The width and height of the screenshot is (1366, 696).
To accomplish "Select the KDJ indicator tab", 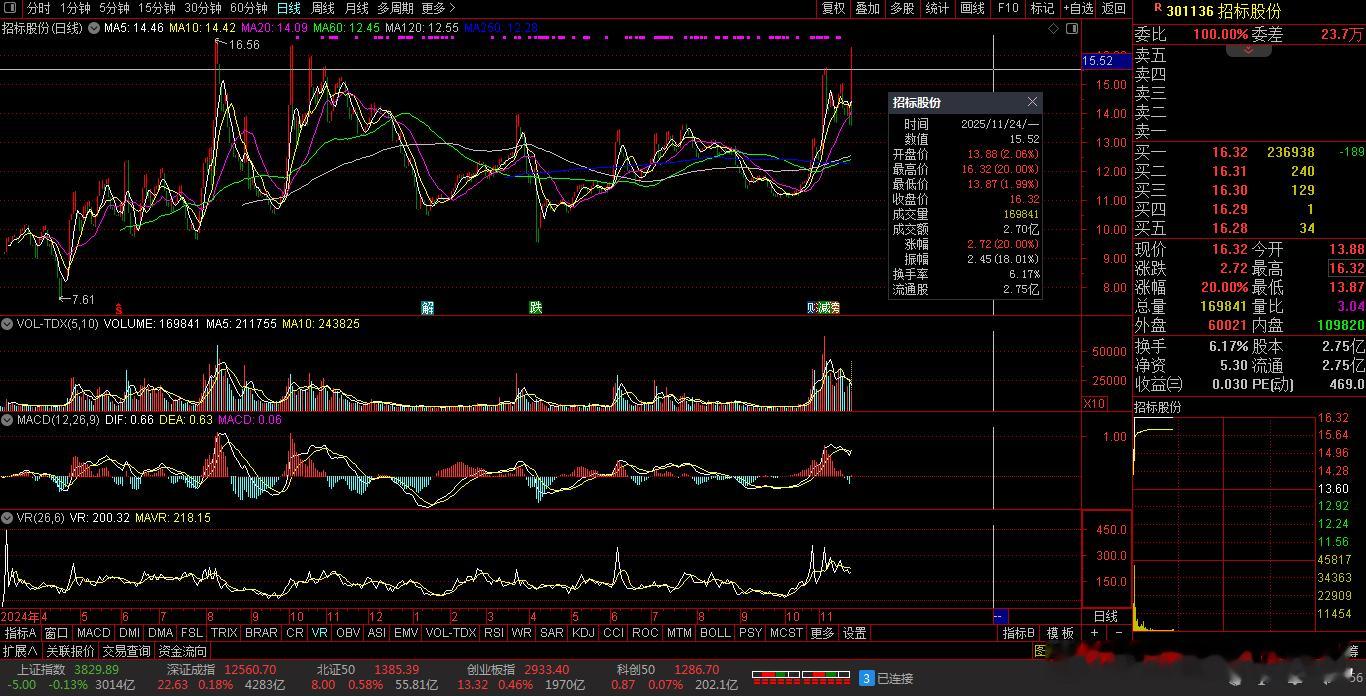I will click(583, 633).
